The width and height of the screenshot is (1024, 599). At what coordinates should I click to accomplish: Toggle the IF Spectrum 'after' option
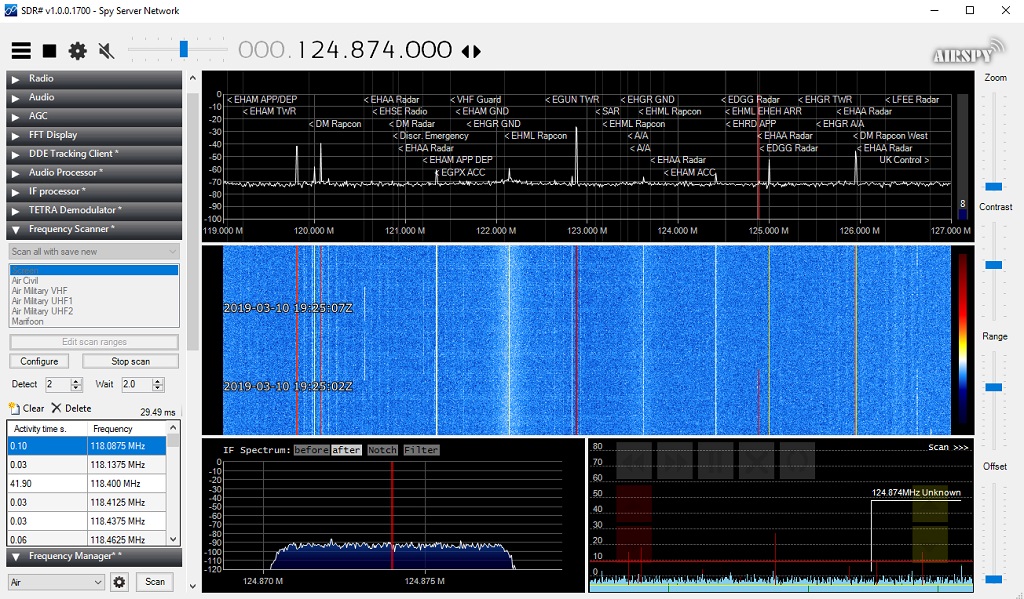(x=346, y=450)
